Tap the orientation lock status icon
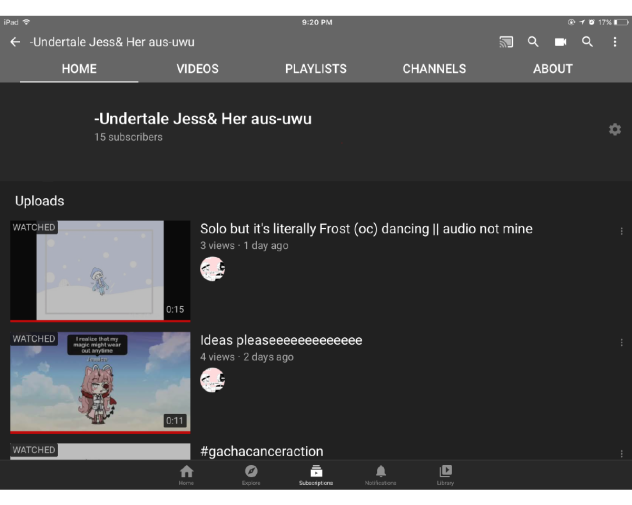 click(x=571, y=22)
